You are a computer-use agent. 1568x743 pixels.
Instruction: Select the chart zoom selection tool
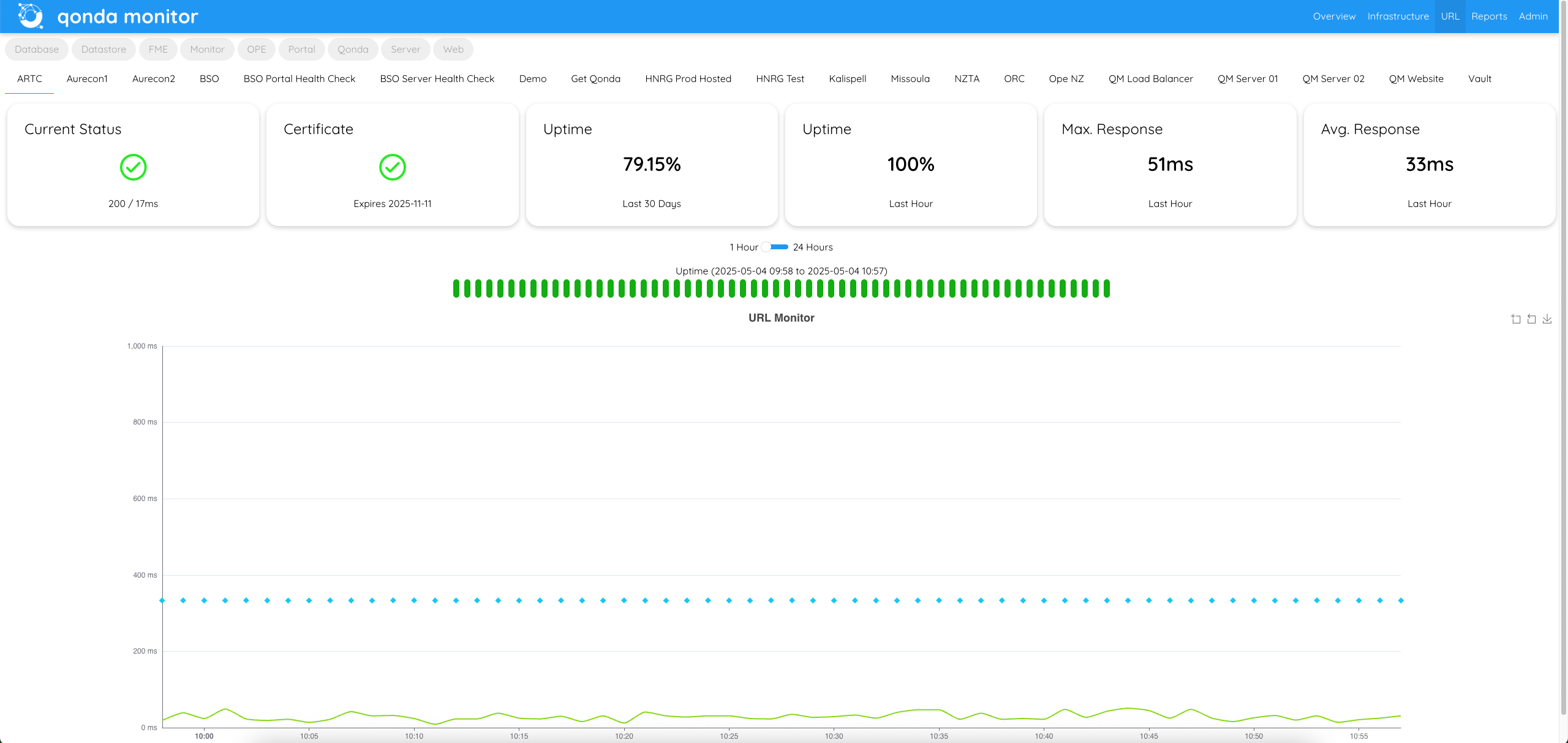click(1515, 319)
